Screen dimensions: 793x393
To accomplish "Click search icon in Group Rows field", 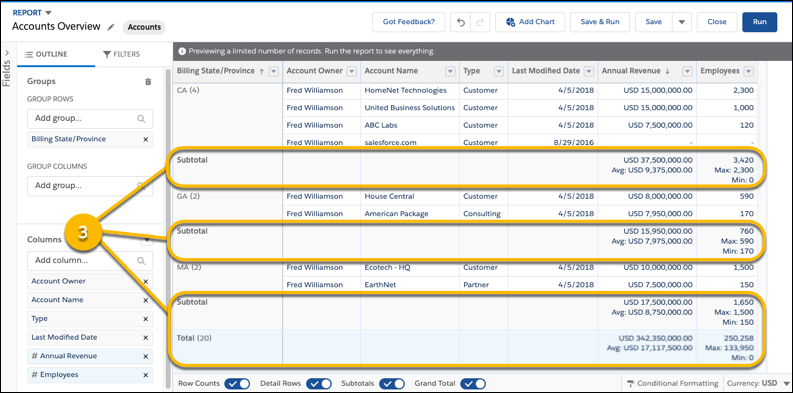I will tap(141, 118).
